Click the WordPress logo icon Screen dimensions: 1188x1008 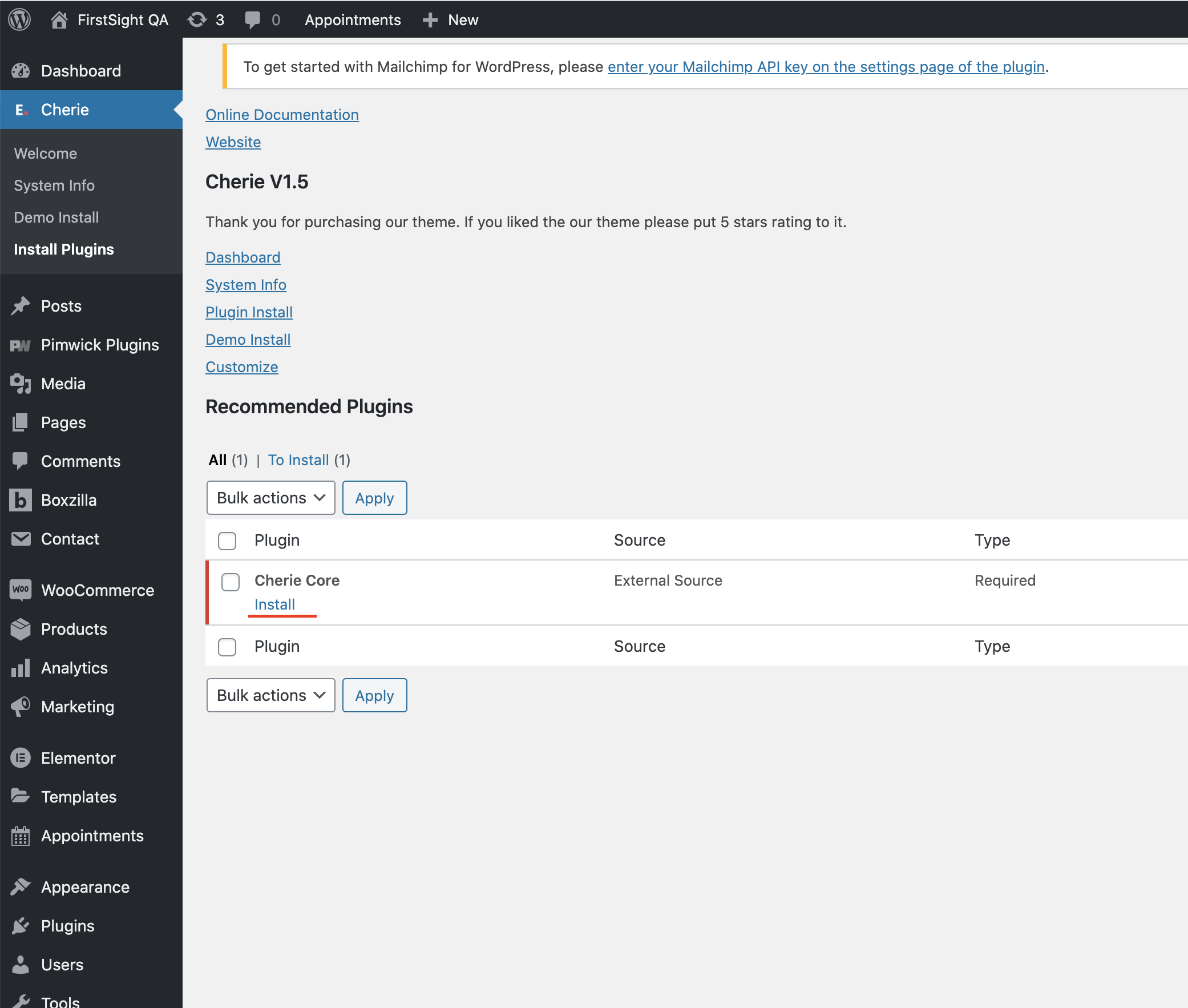pyautogui.click(x=19, y=19)
